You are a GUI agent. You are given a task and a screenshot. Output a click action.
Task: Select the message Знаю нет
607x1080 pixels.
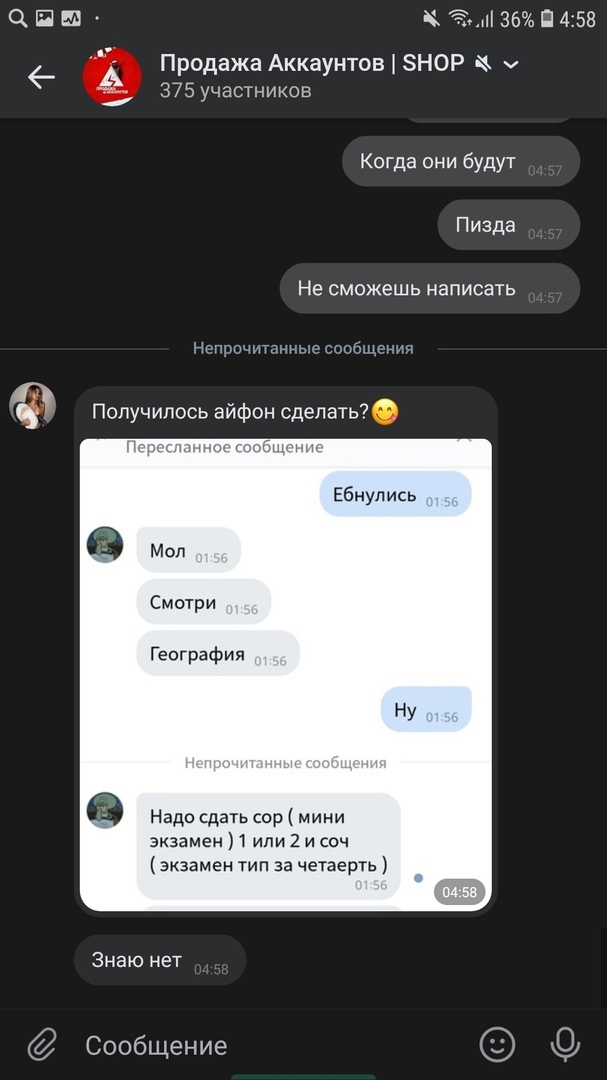pyautogui.click(x=160, y=960)
